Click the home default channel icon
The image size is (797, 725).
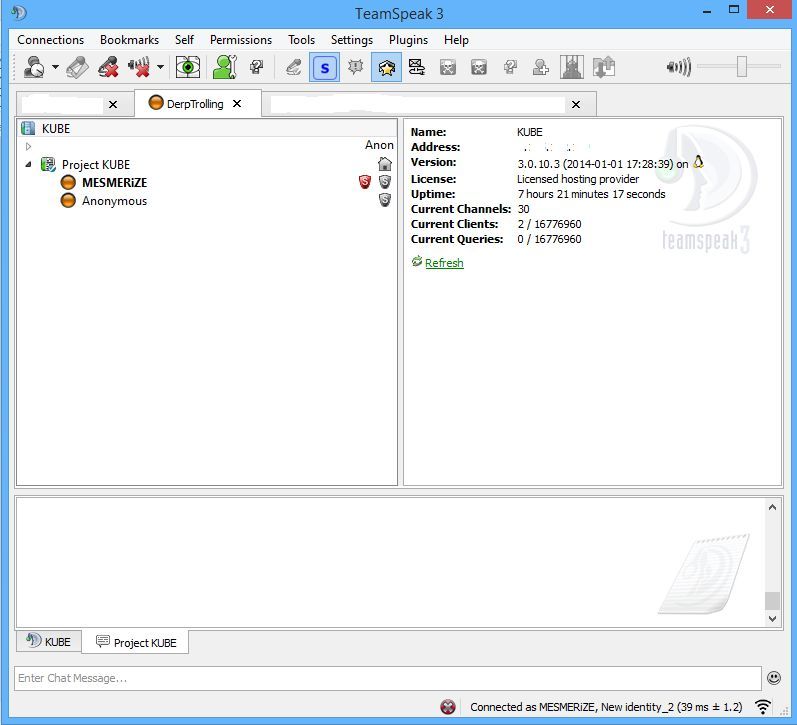point(385,164)
